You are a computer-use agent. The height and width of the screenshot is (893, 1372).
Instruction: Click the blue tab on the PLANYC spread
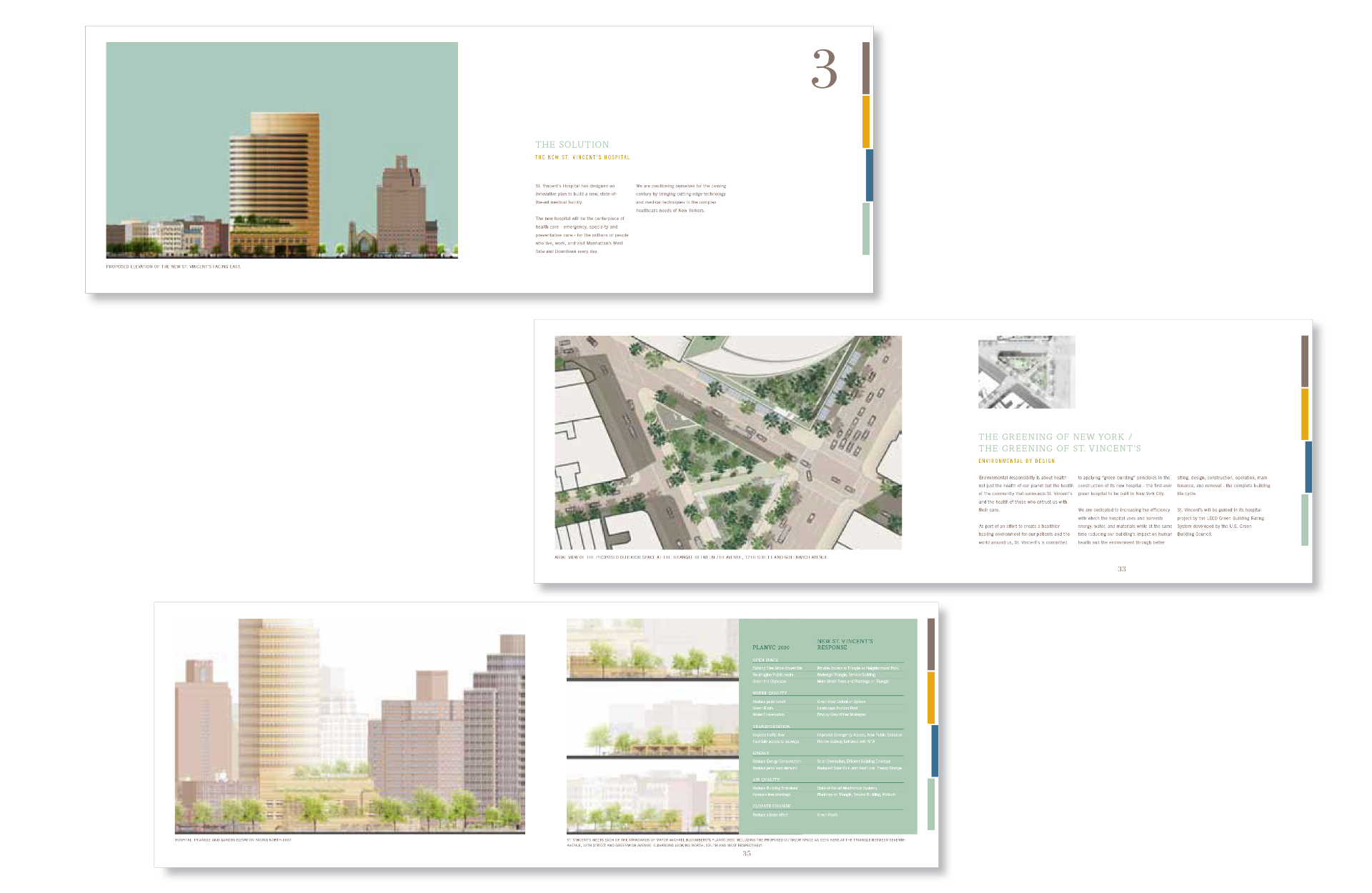(935, 751)
